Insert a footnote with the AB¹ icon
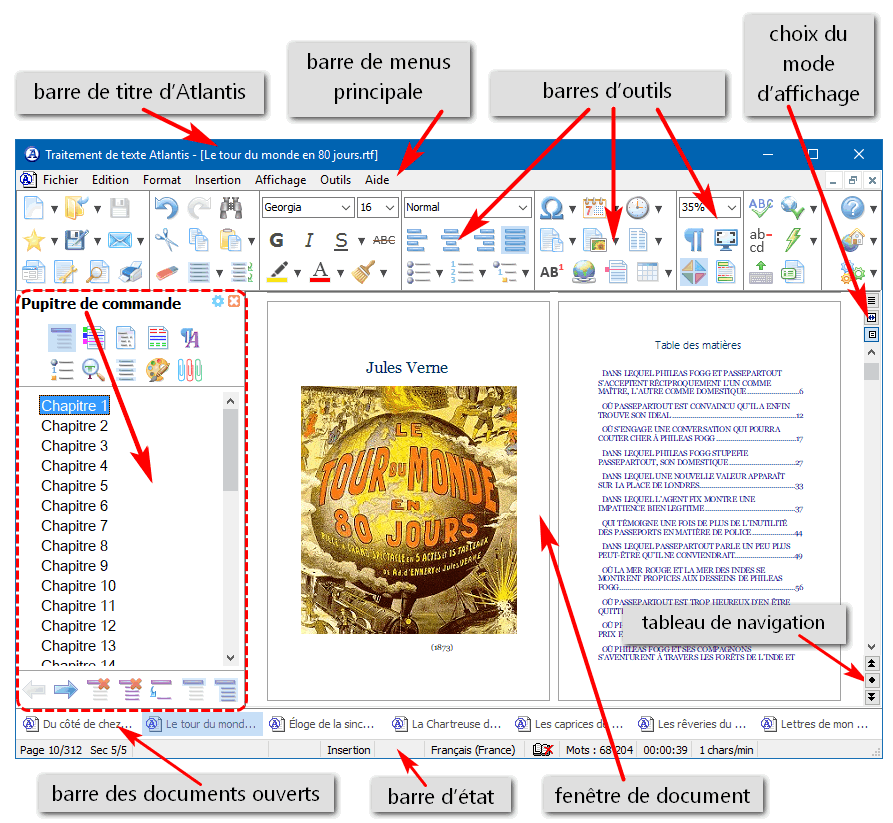Screen dimensions: 893x823 coord(551,272)
